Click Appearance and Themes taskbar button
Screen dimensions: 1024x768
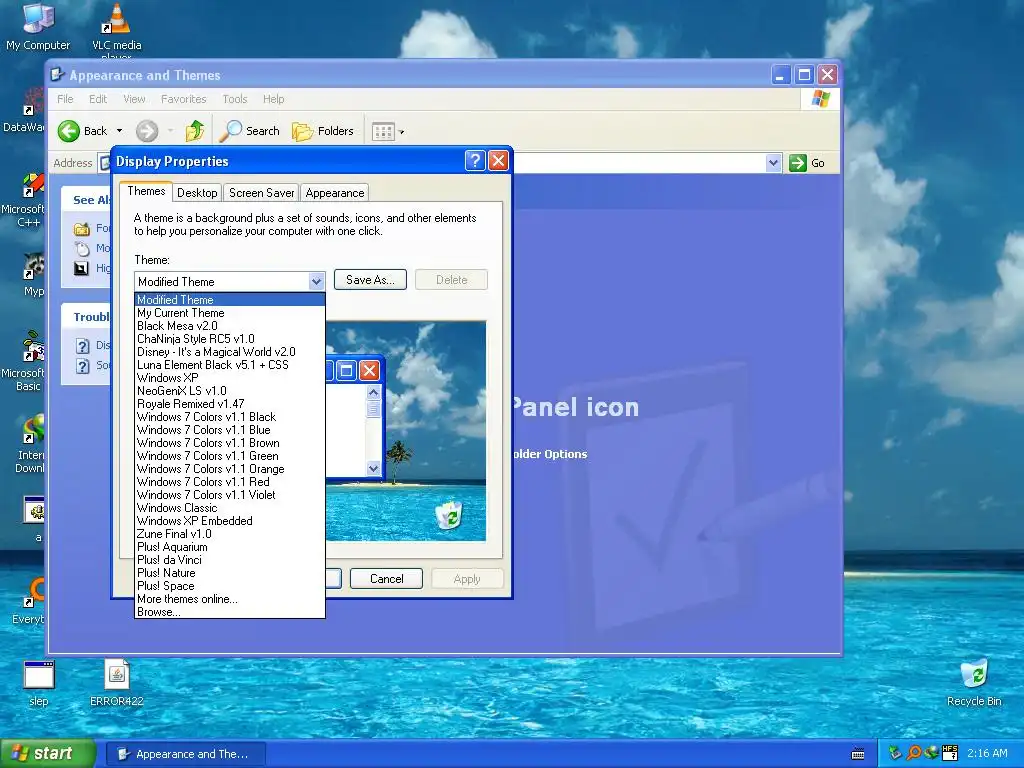[x=185, y=754]
